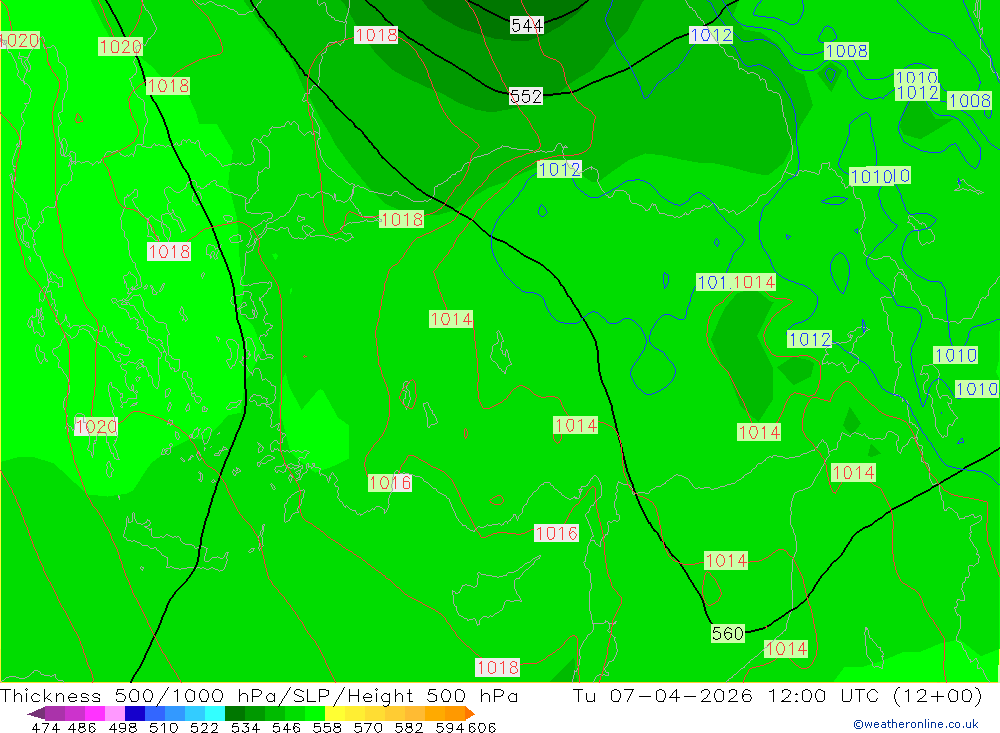Click the overlapping 101010 blue pressure label
The width and height of the screenshot is (1000, 733).
(880, 176)
